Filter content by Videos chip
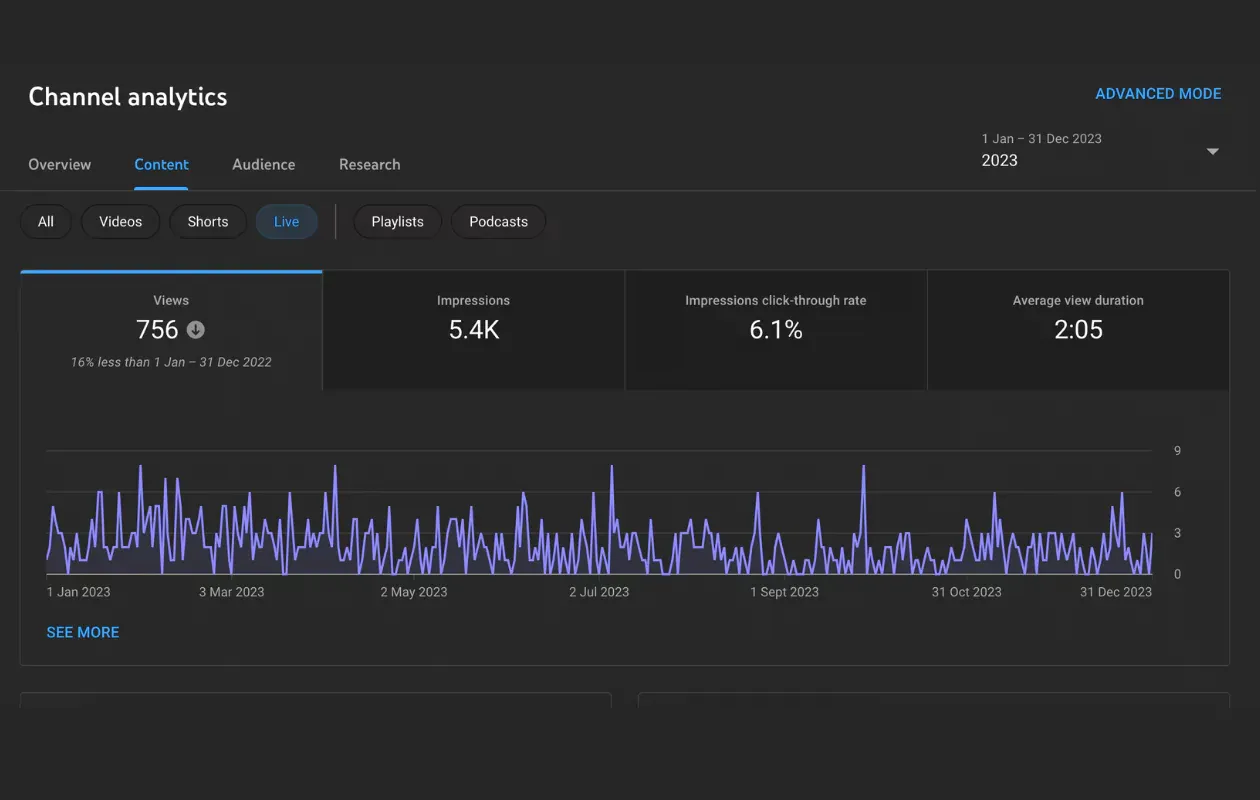Viewport: 1260px width, 800px height. coord(121,222)
